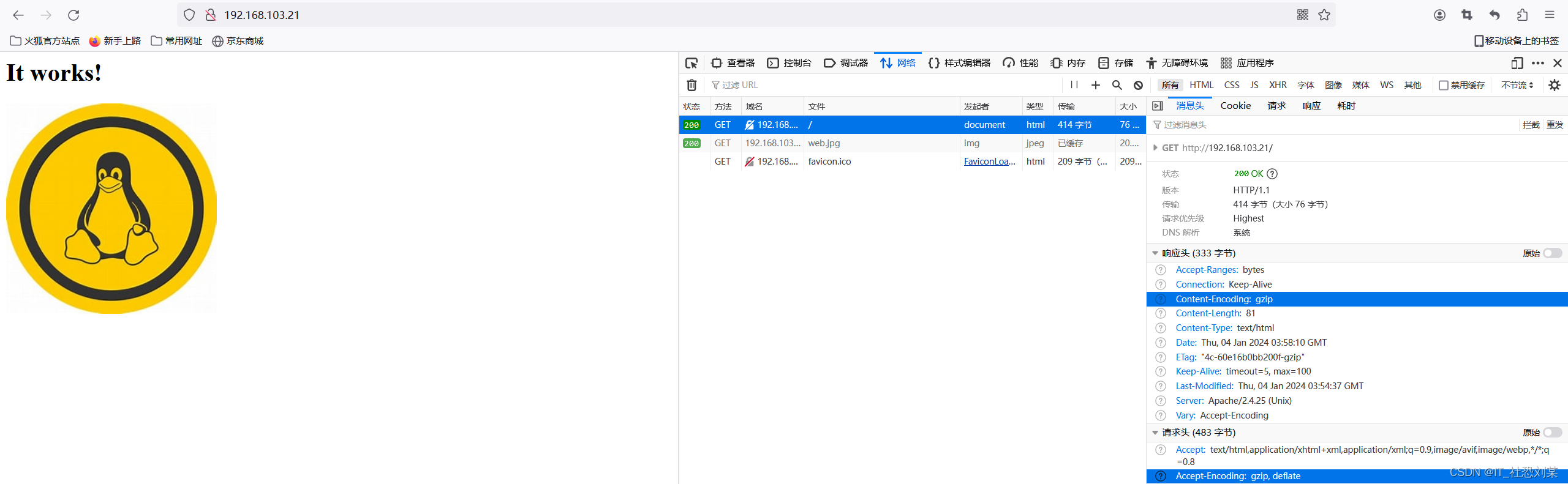Viewport: 1568px width, 484px height.
Task: Open devtools more options ellipsis
Action: pos(1538,63)
